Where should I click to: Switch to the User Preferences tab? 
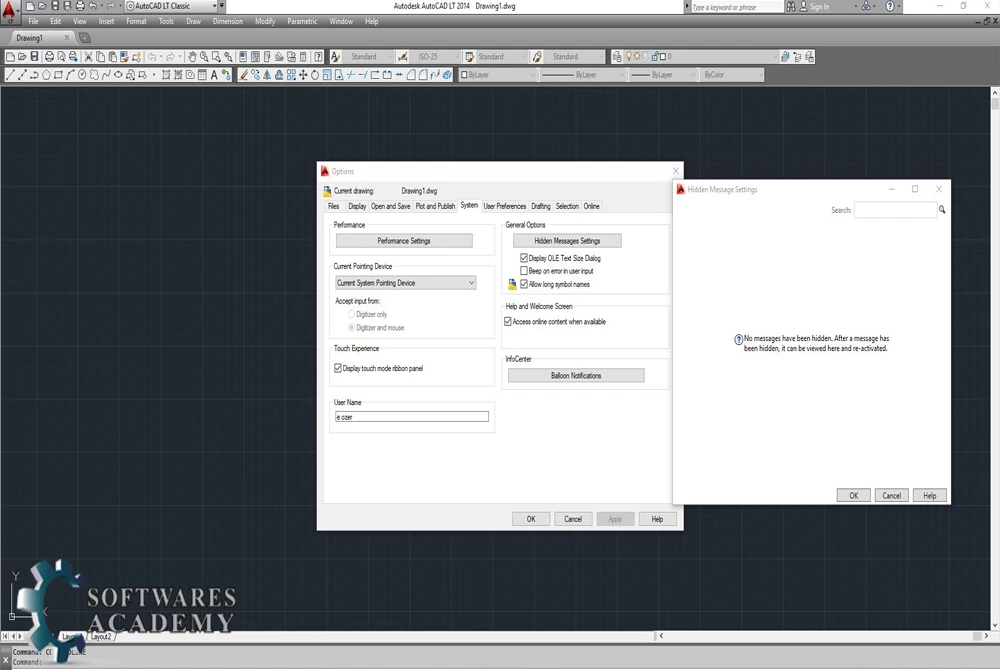(x=504, y=207)
